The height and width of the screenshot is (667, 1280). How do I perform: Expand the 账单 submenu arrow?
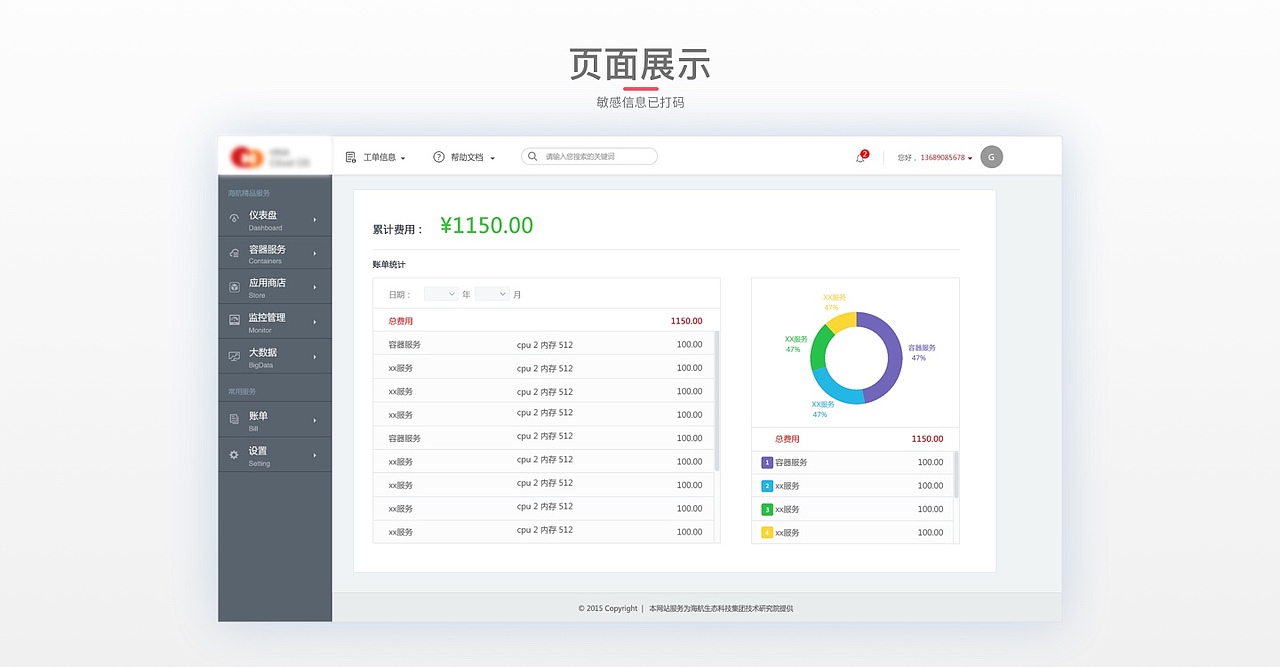click(314, 419)
